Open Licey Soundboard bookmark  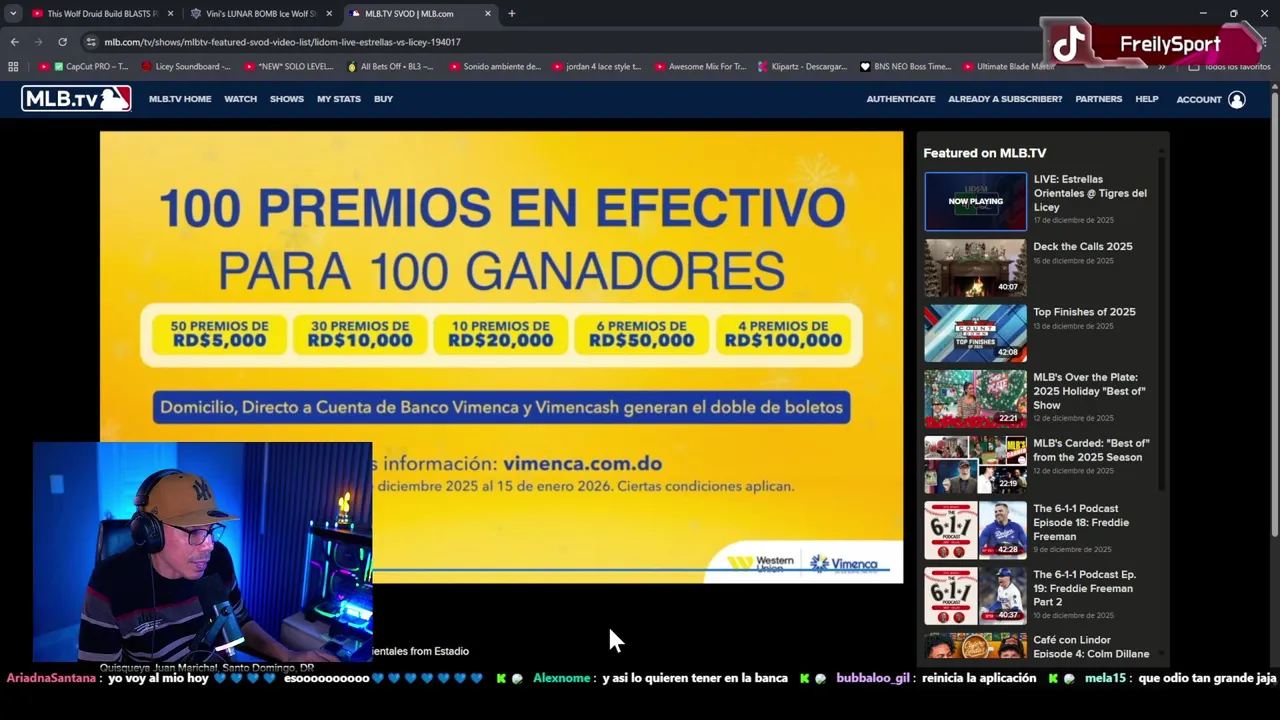186,67
